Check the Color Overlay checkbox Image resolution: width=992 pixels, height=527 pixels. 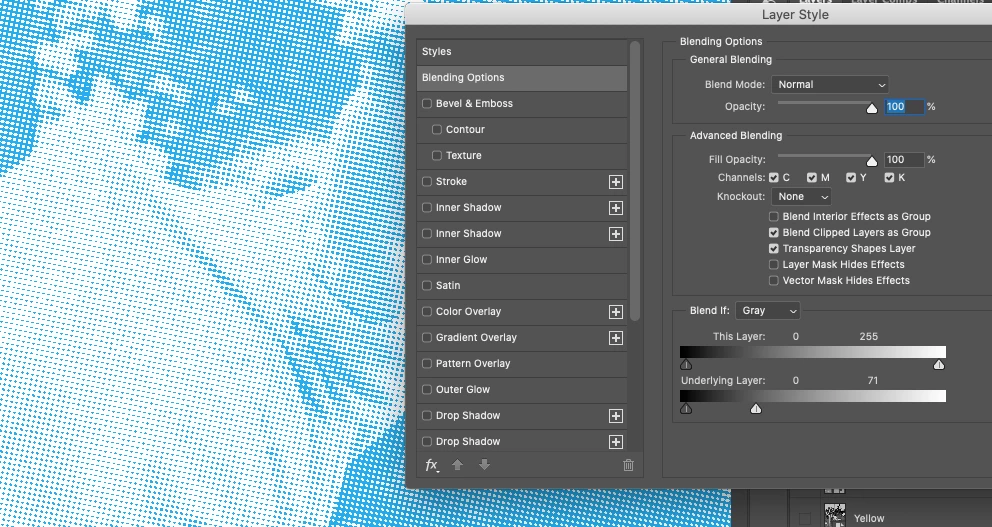[427, 311]
